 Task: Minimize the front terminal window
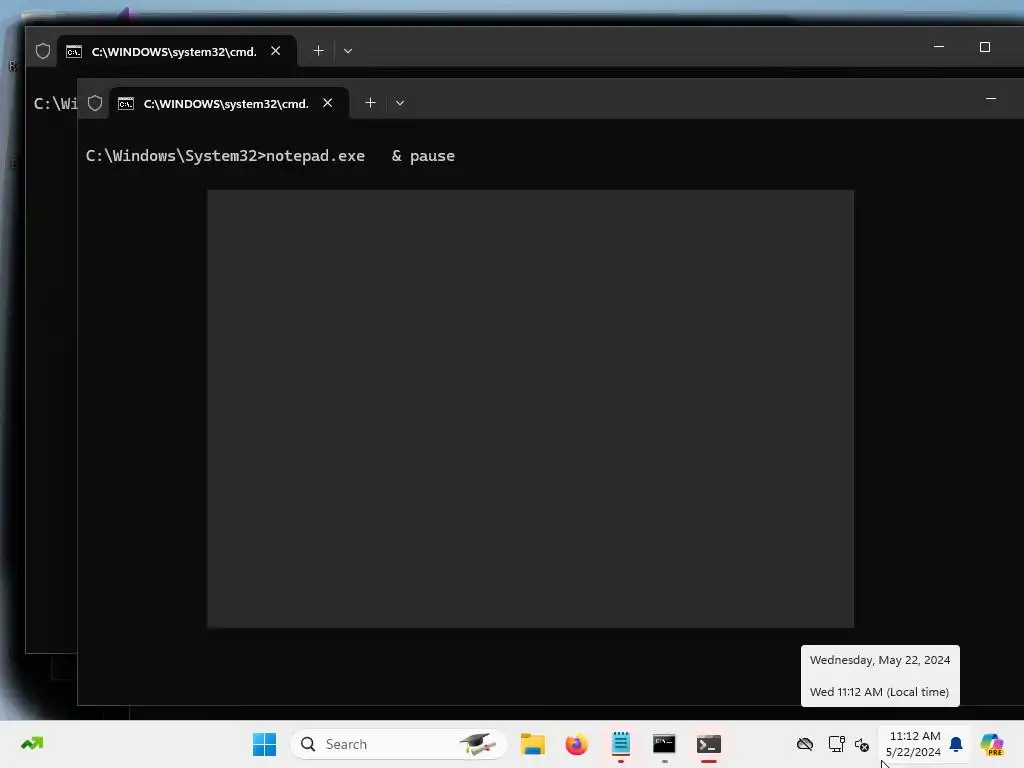point(991,99)
